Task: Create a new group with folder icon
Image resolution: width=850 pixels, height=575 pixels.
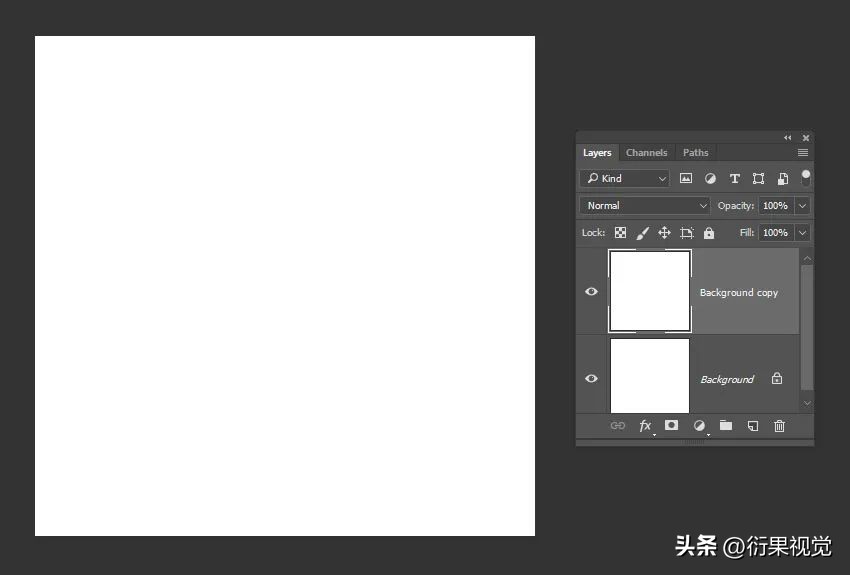Action: pyautogui.click(x=726, y=425)
